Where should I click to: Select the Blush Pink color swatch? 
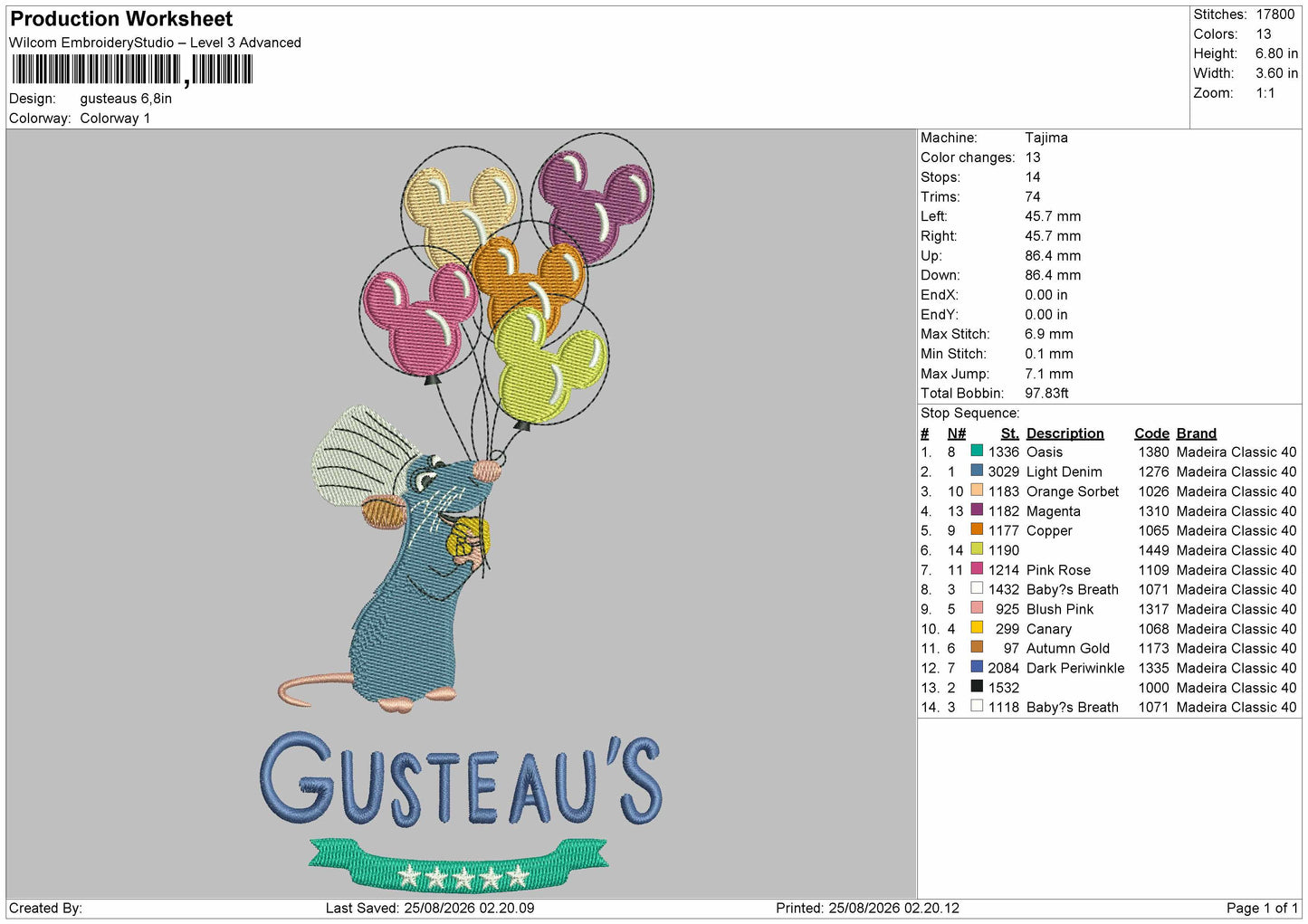tap(977, 608)
